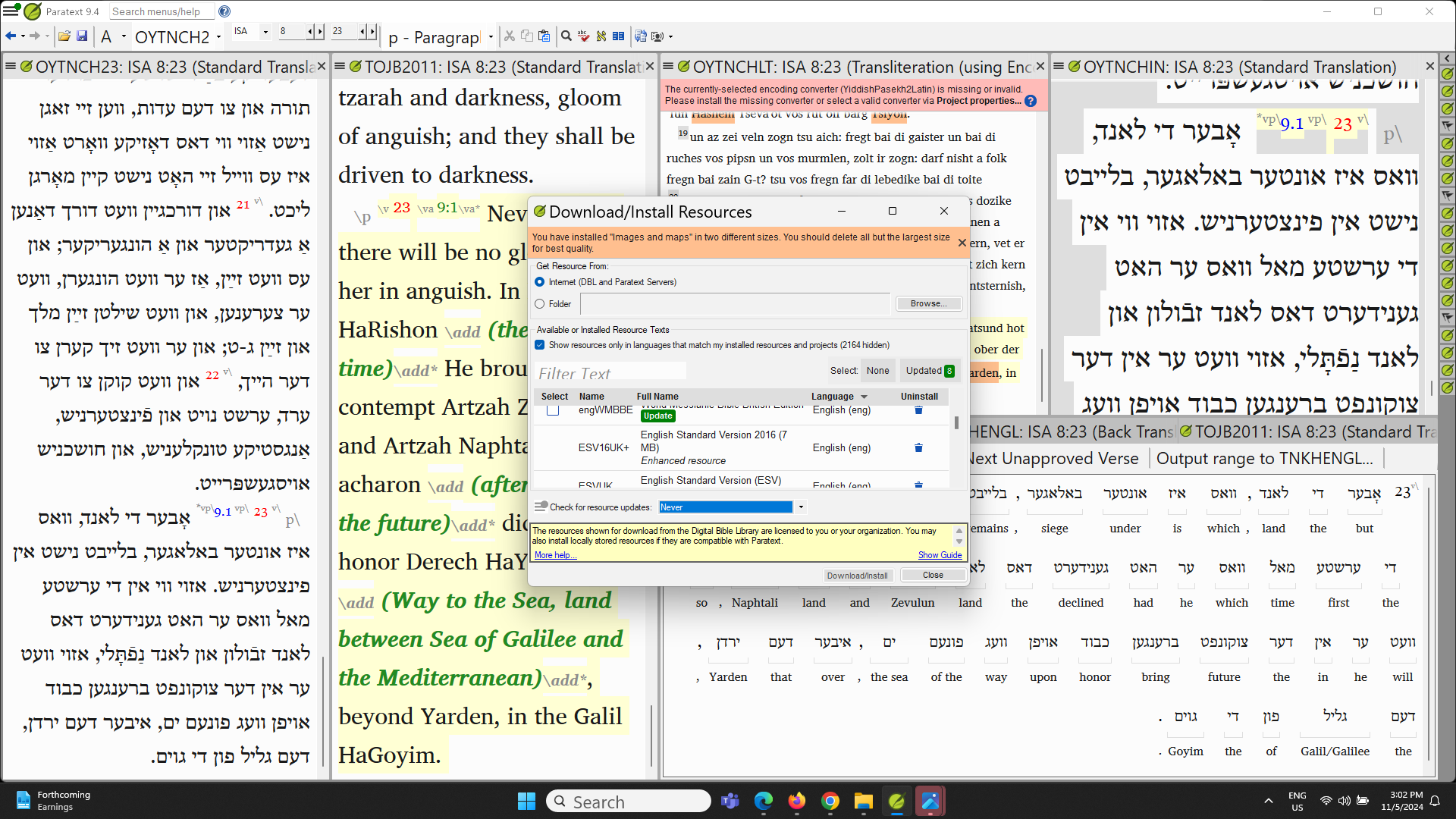The width and height of the screenshot is (1456, 819).
Task: Click the Search menus/help box
Action: 162,11
